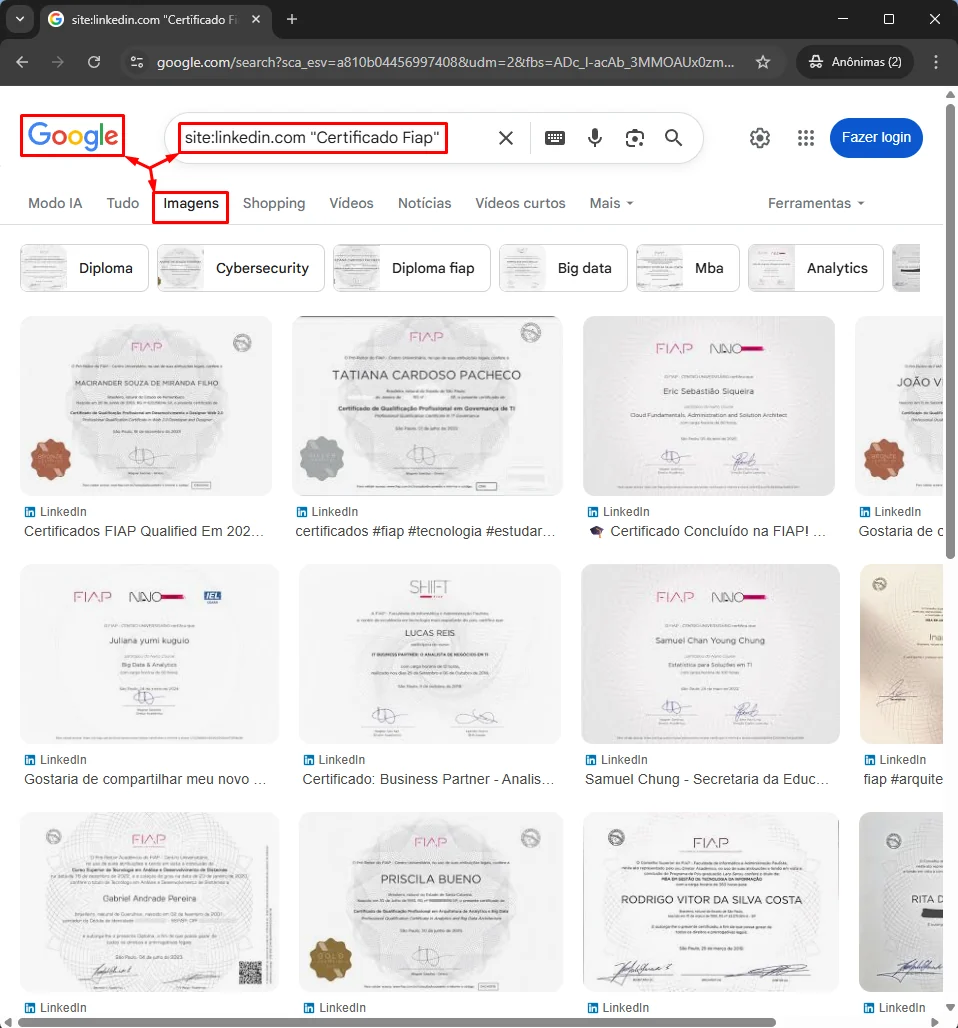The image size is (958, 1028).
Task: Open the on-screen keyboard input tool
Action: tap(555, 138)
